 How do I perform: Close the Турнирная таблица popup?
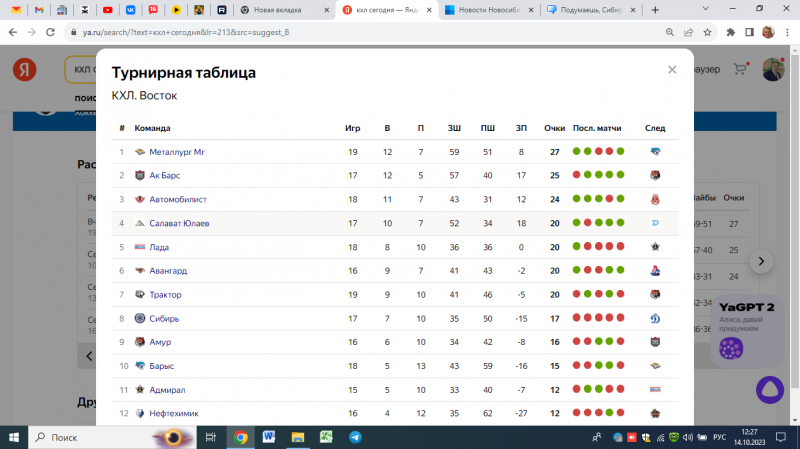pyautogui.click(x=672, y=70)
